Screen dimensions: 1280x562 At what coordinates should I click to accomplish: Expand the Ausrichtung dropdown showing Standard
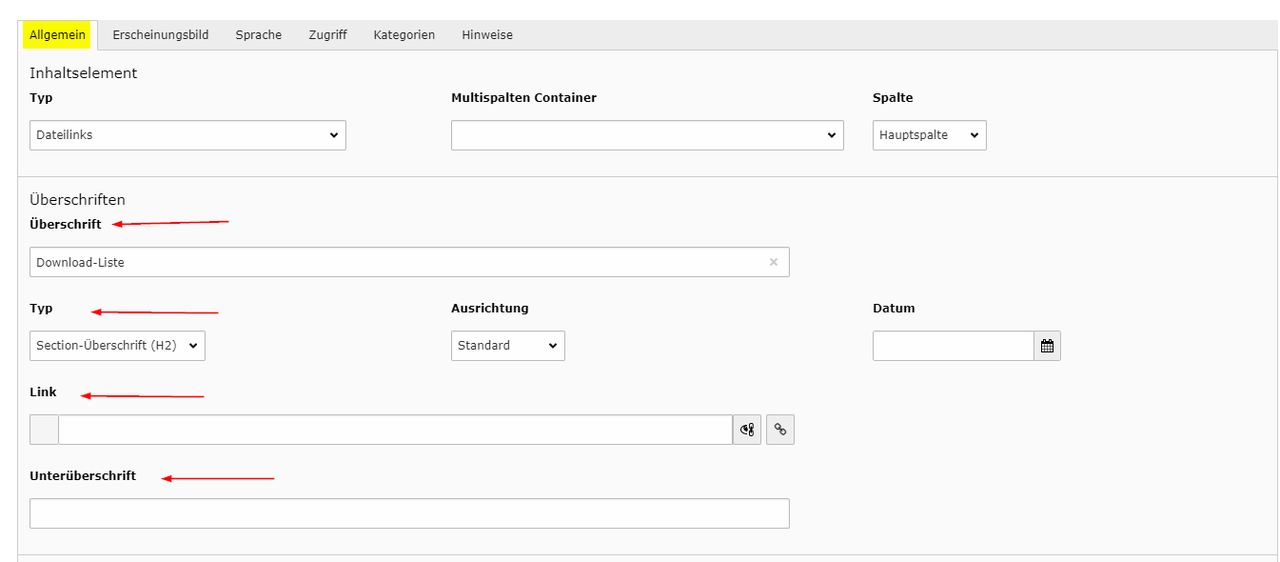[508, 346]
